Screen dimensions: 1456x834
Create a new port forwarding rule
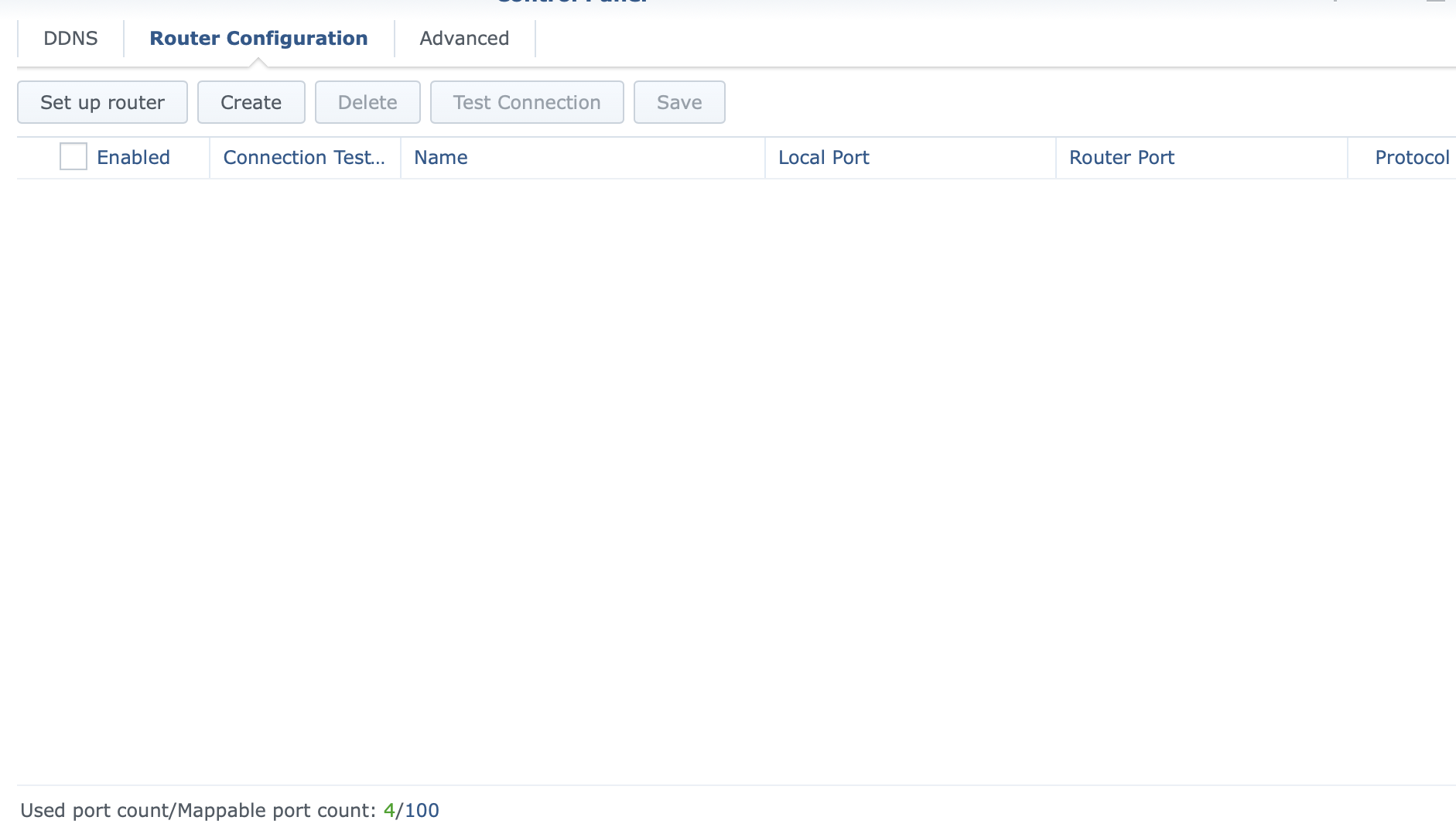pos(251,102)
